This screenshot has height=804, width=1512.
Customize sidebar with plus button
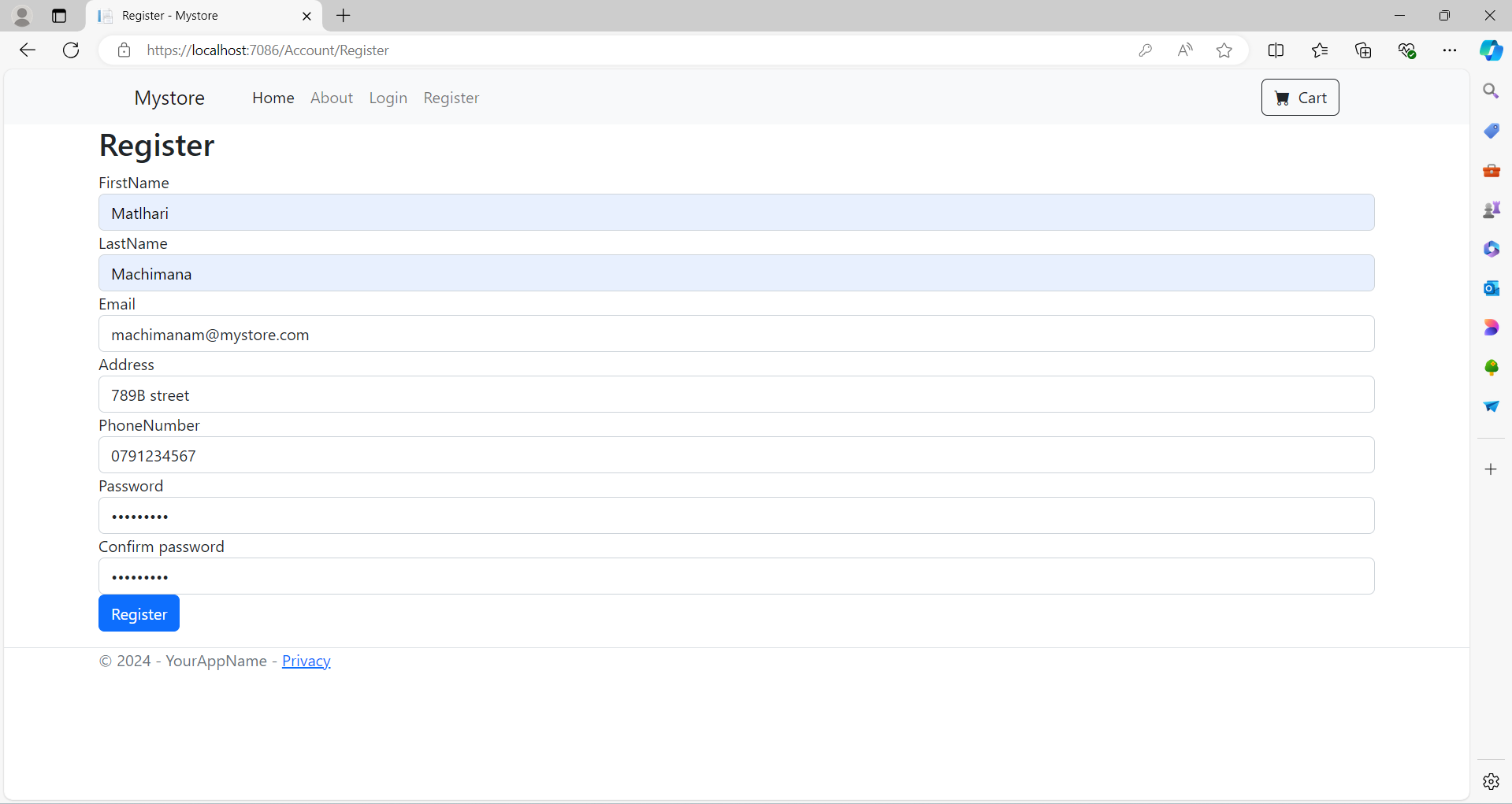click(1491, 469)
